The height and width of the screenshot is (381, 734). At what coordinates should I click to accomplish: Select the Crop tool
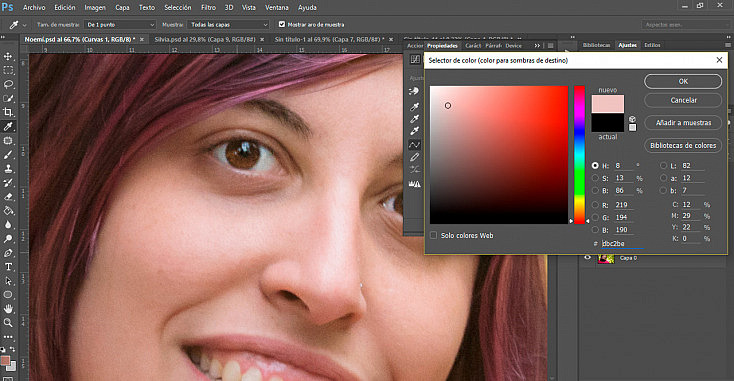8,112
